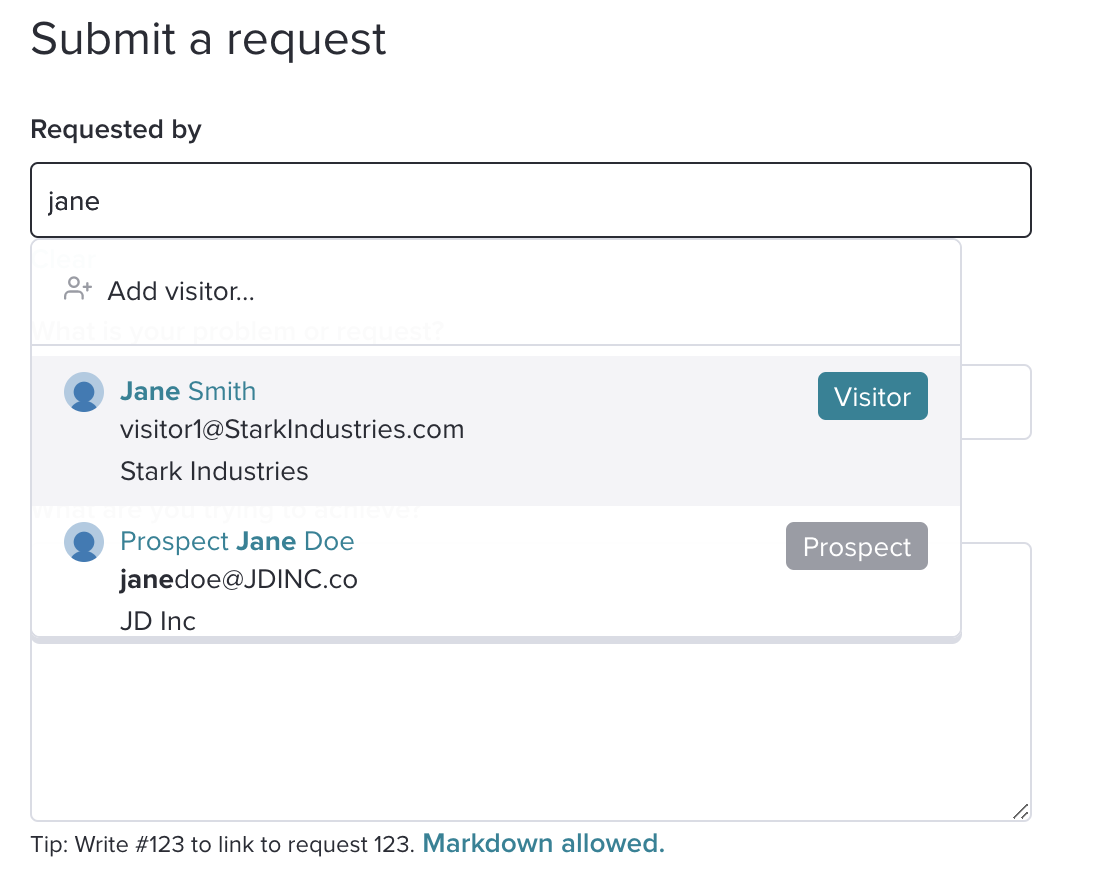Open the Markdown allowed link
The height and width of the screenshot is (892, 1114).
coord(544,843)
